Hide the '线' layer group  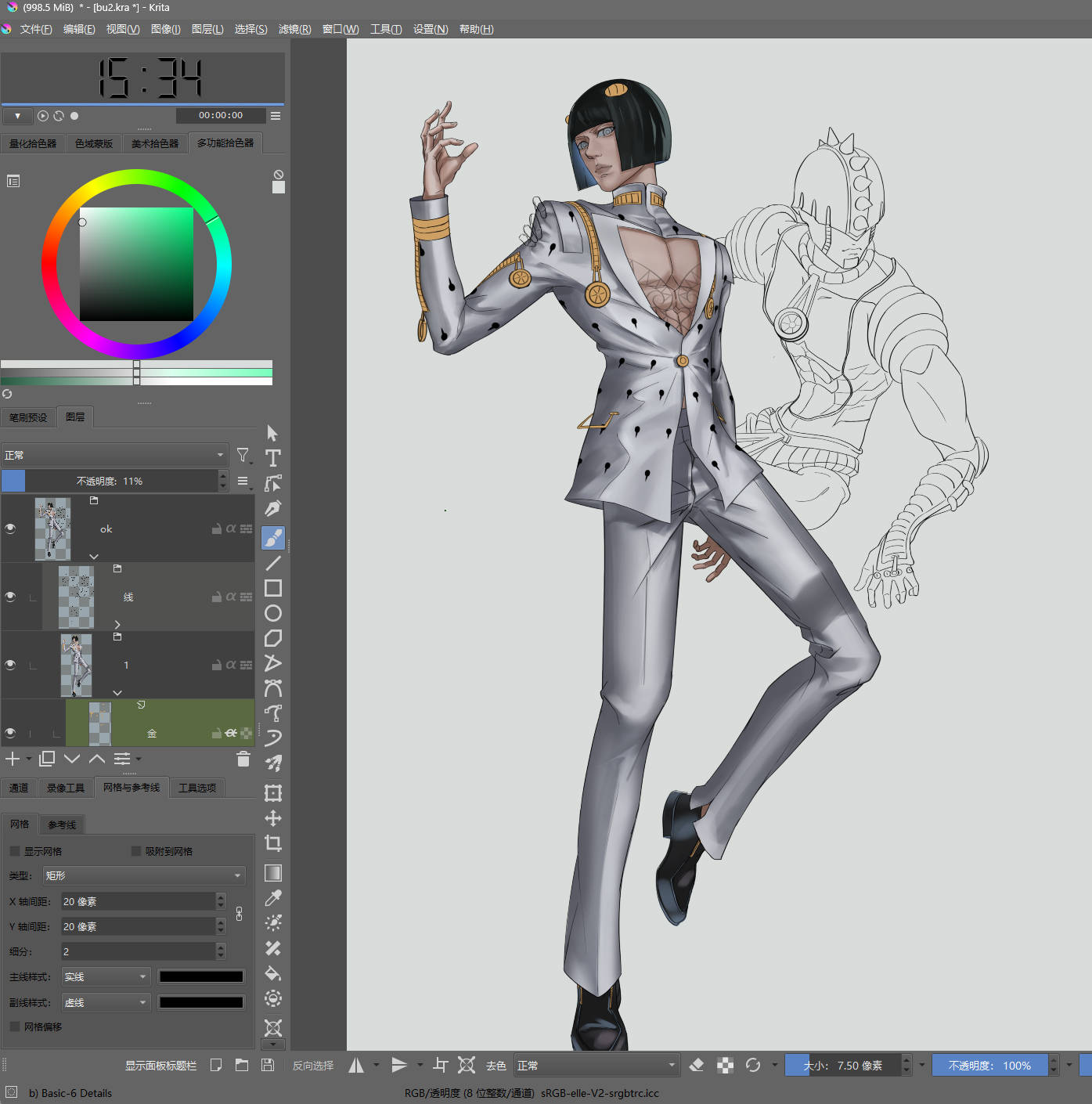pos(10,597)
